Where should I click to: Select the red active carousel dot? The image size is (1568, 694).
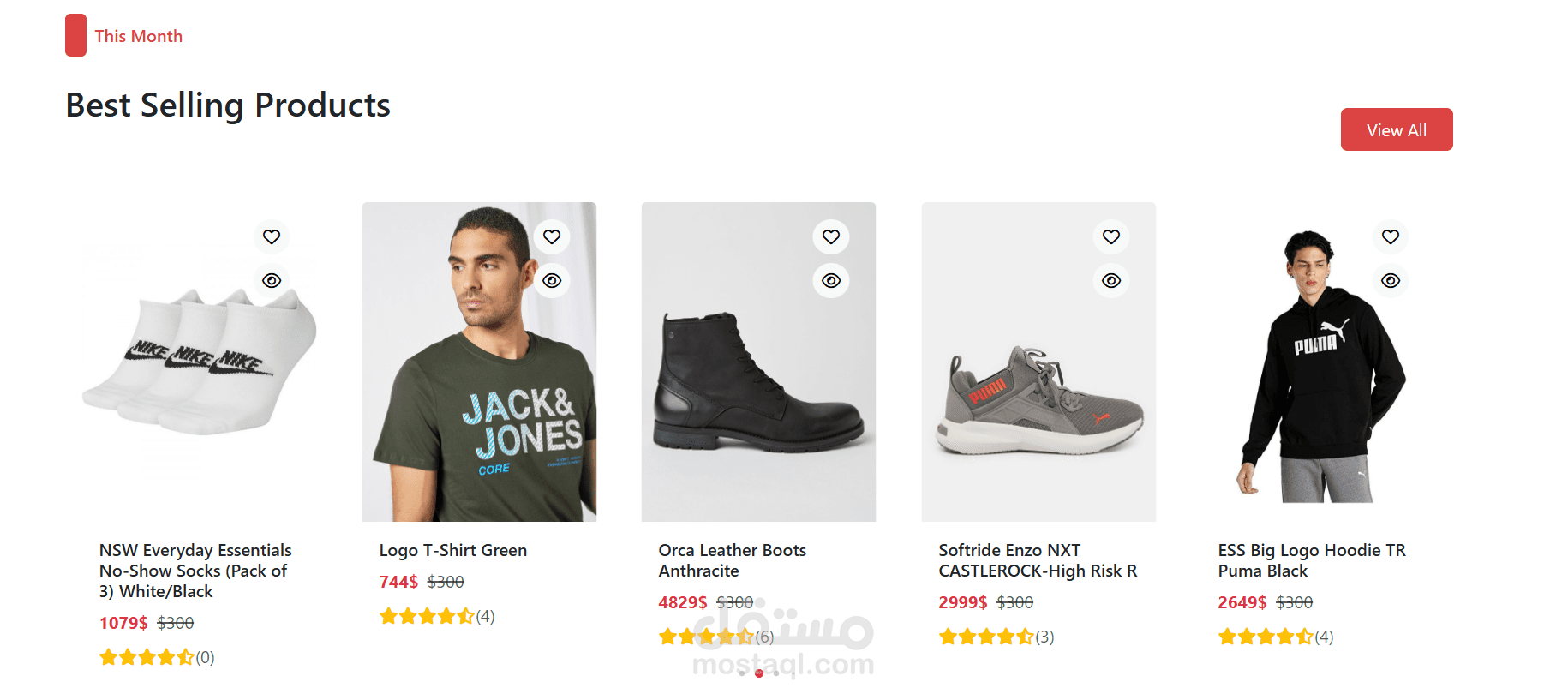[759, 673]
